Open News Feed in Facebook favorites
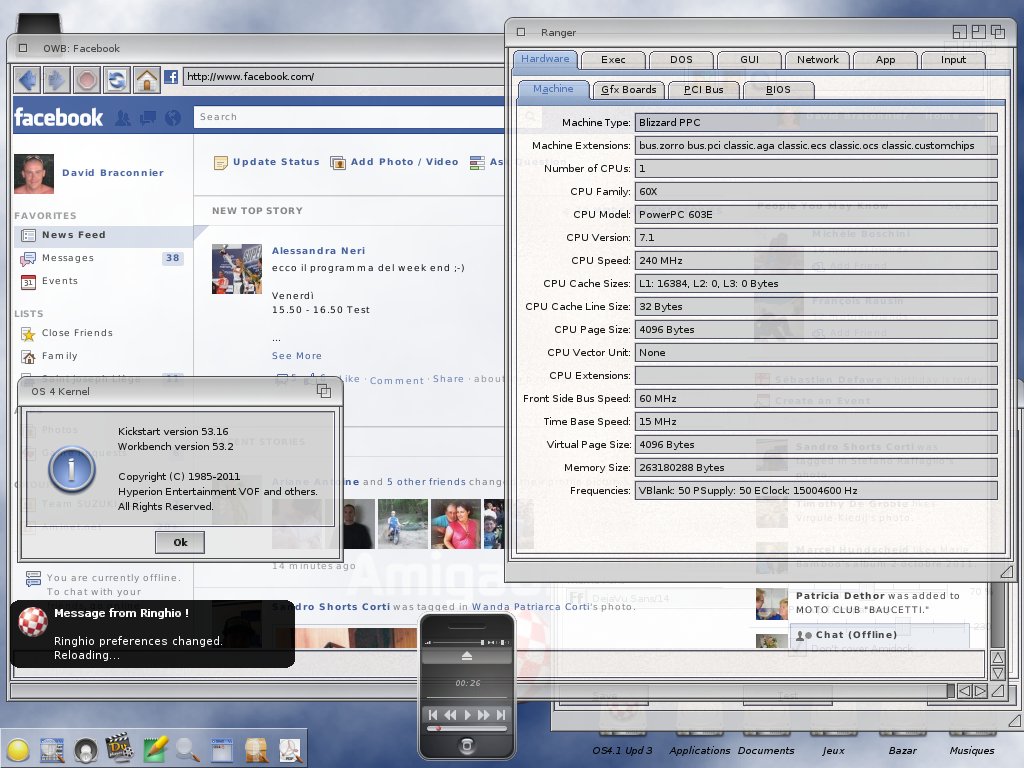Viewport: 1024px width, 768px height. (103, 236)
